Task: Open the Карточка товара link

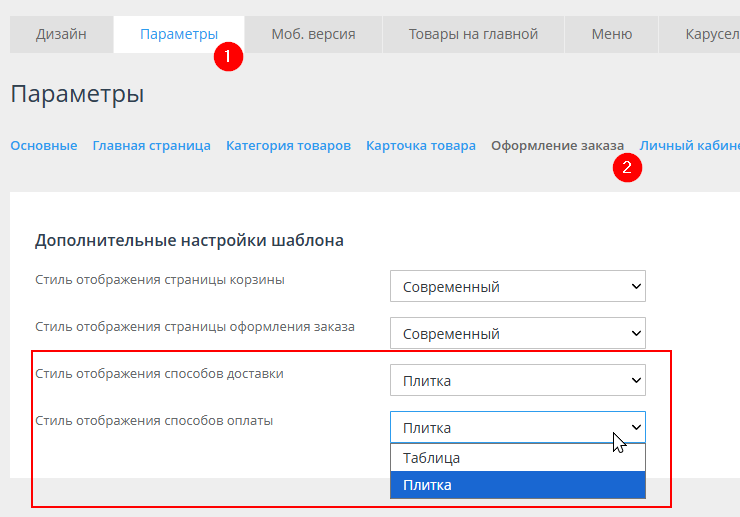Action: [x=420, y=145]
